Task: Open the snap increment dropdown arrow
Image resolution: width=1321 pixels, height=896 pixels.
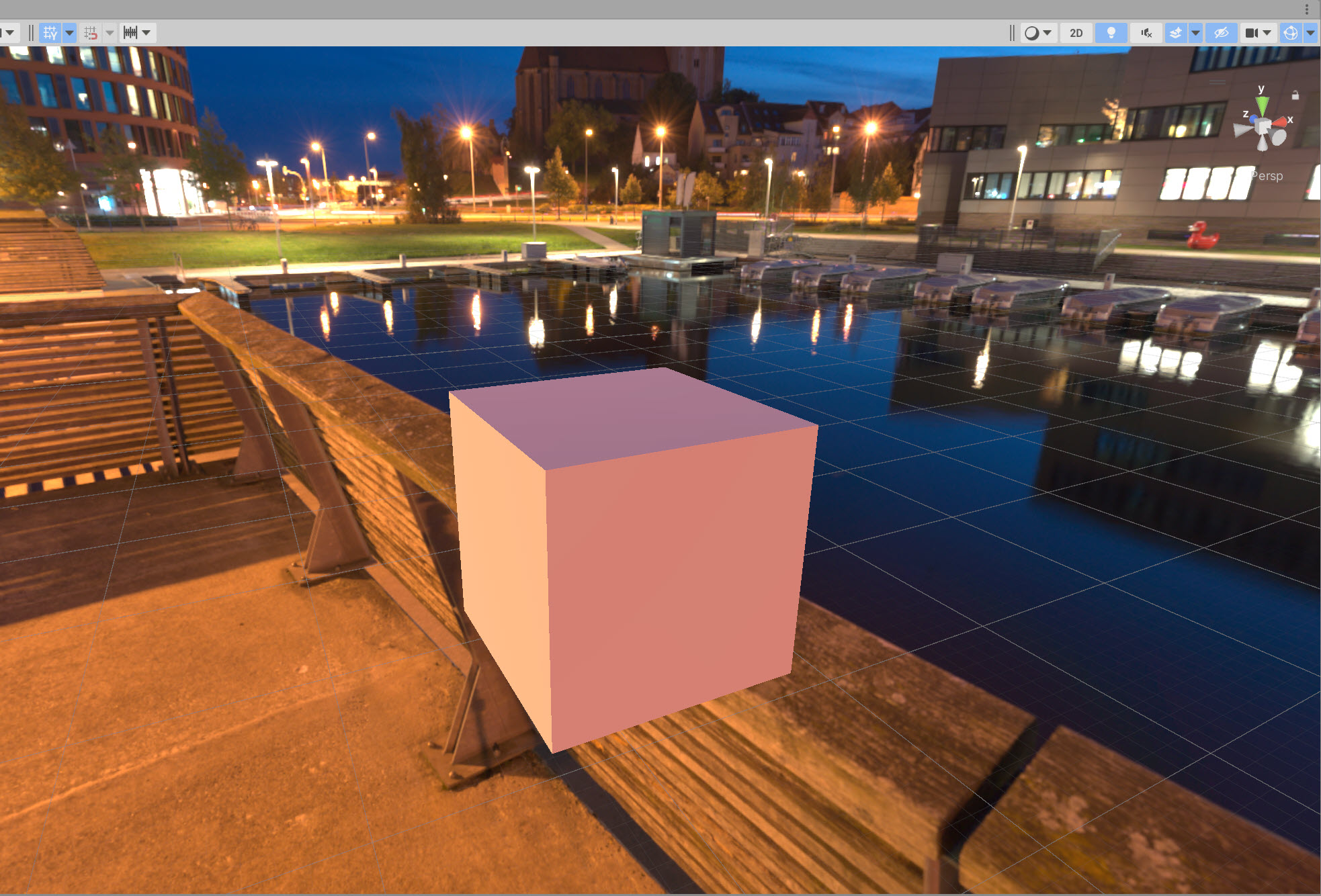Action: tap(146, 33)
